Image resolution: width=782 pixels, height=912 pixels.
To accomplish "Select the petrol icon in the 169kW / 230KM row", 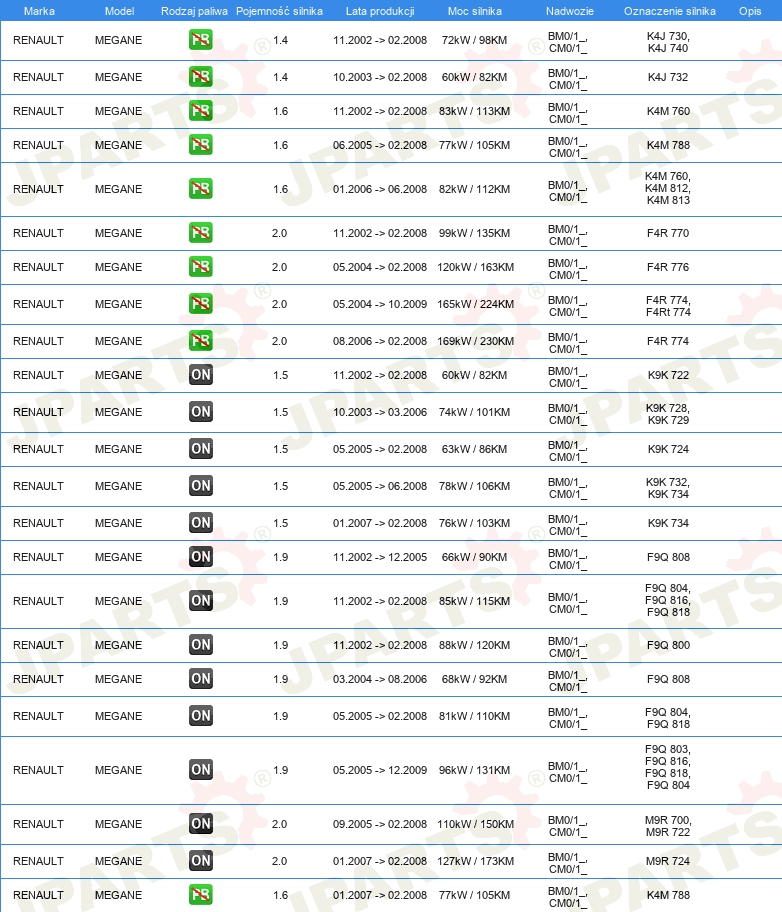I will pyautogui.click(x=201, y=341).
